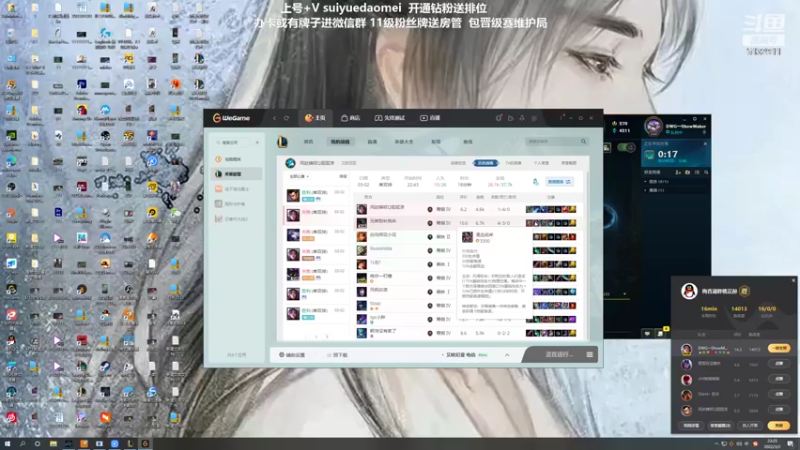Click the League of Legends L logo icon

[282, 141]
